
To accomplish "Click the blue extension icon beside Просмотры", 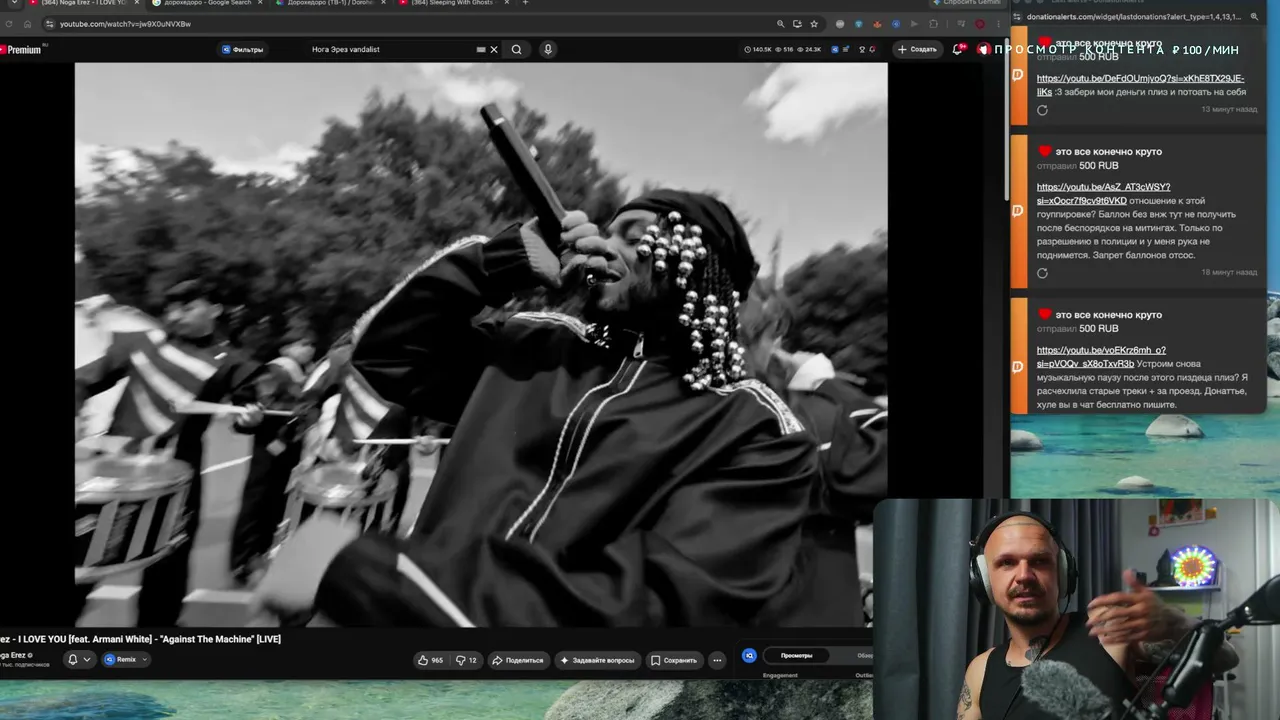I will [749, 655].
